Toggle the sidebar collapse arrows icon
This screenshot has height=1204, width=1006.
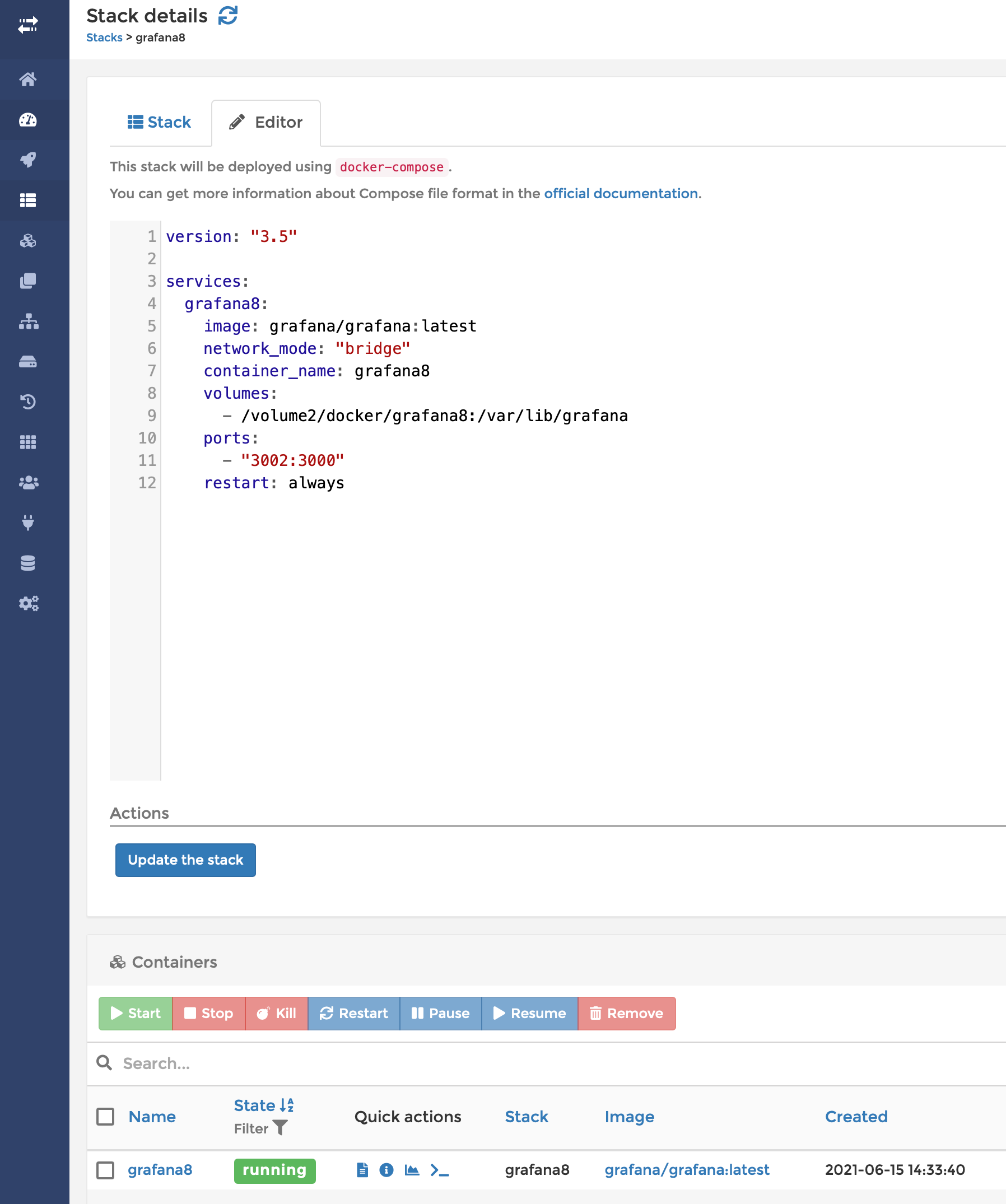click(27, 25)
